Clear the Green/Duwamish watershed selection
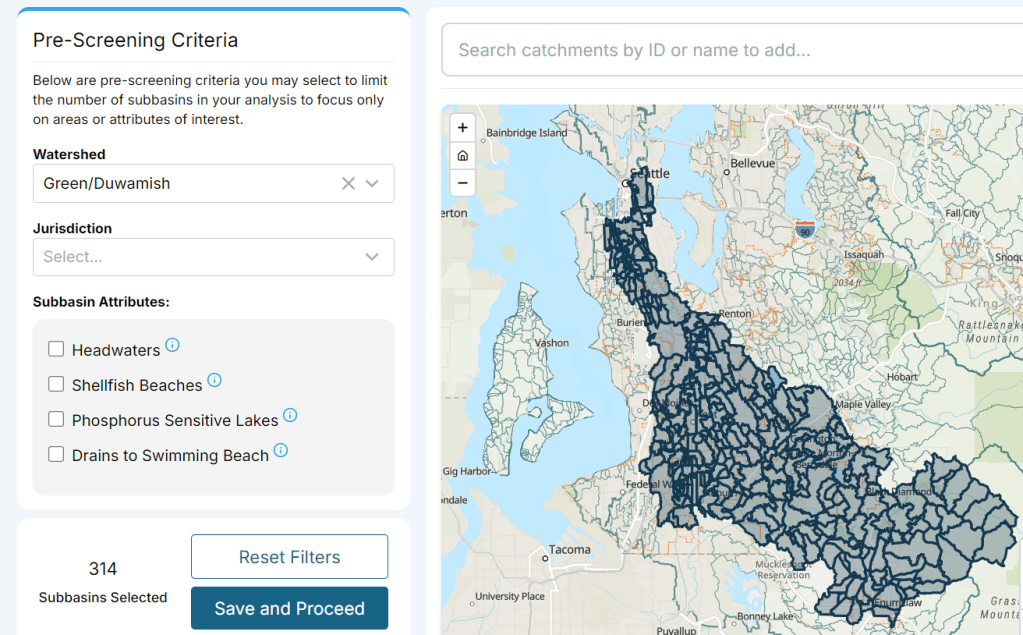This screenshot has height=635, width=1023. [x=348, y=184]
